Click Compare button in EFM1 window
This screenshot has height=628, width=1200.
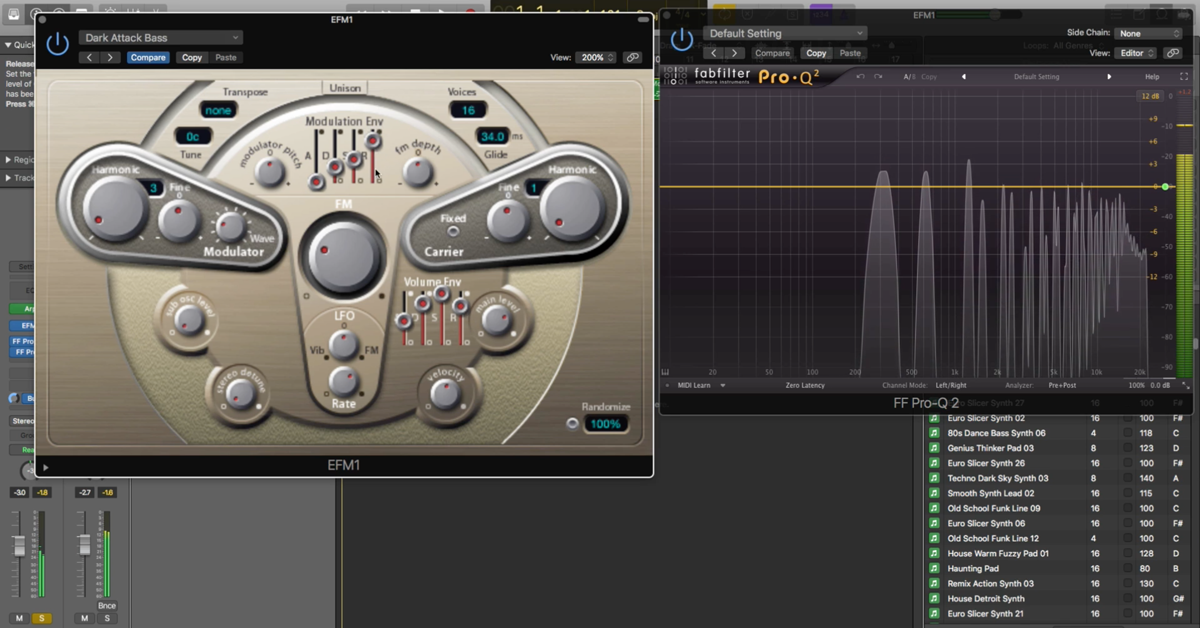[x=148, y=58]
